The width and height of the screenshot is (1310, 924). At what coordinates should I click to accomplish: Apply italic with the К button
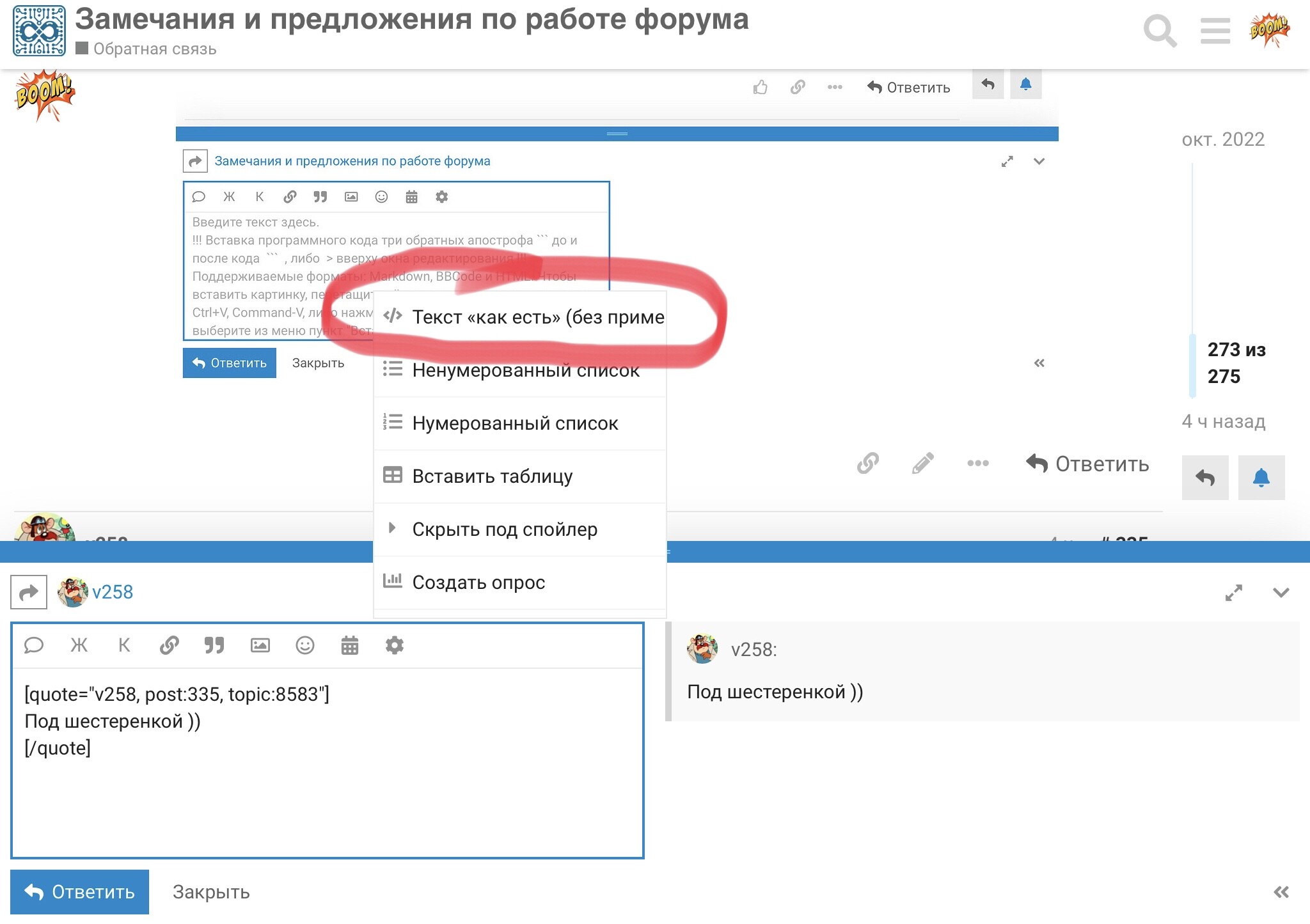(124, 645)
